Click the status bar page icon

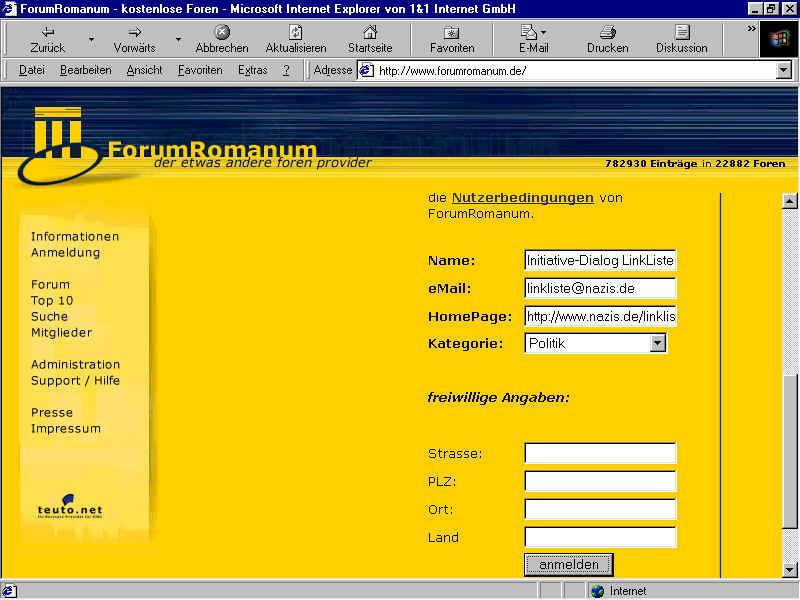pos(9,591)
